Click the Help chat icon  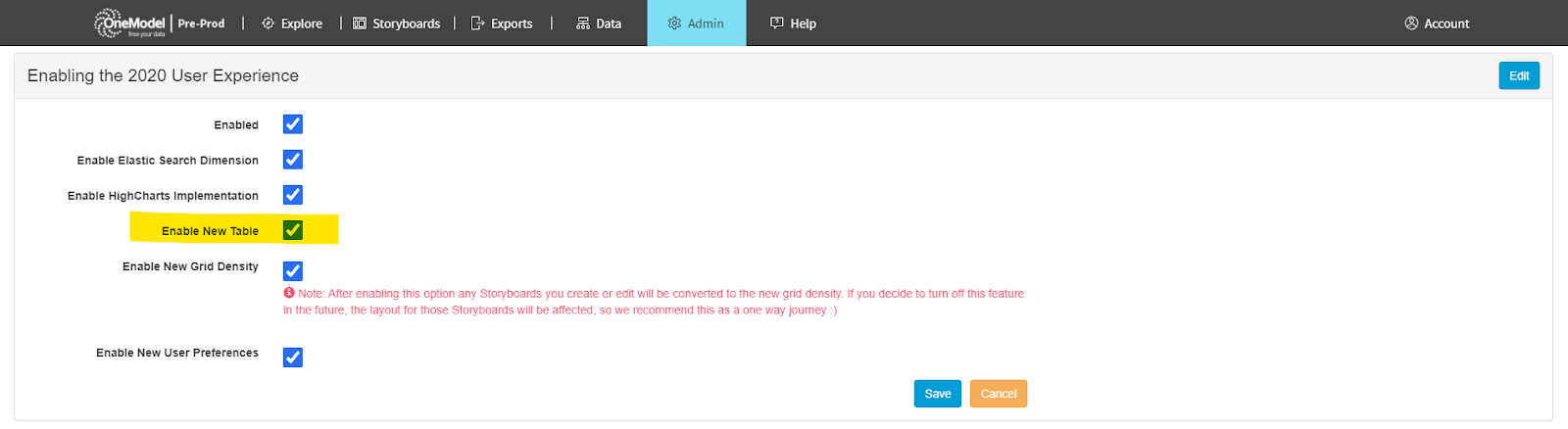point(777,24)
